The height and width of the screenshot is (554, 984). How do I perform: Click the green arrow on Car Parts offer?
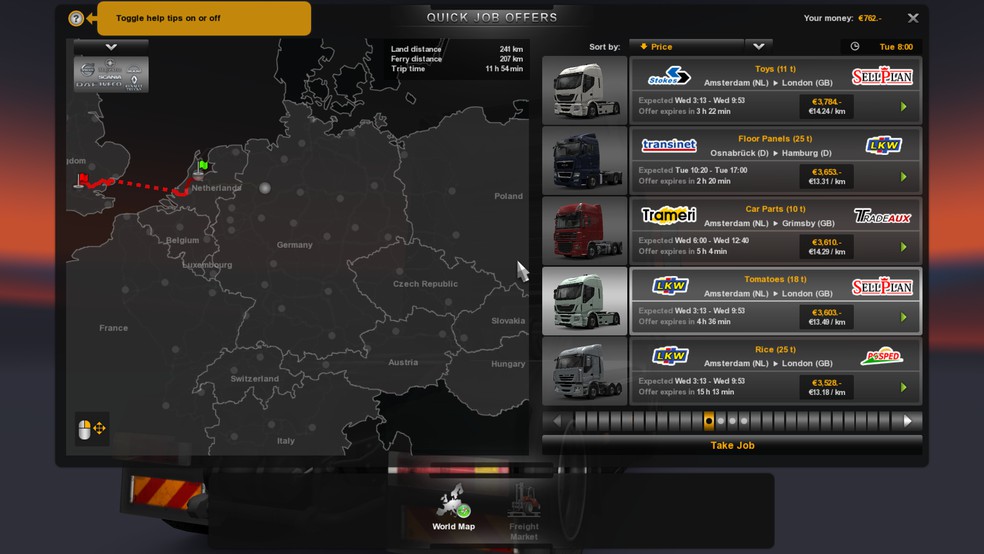pyautogui.click(x=904, y=247)
